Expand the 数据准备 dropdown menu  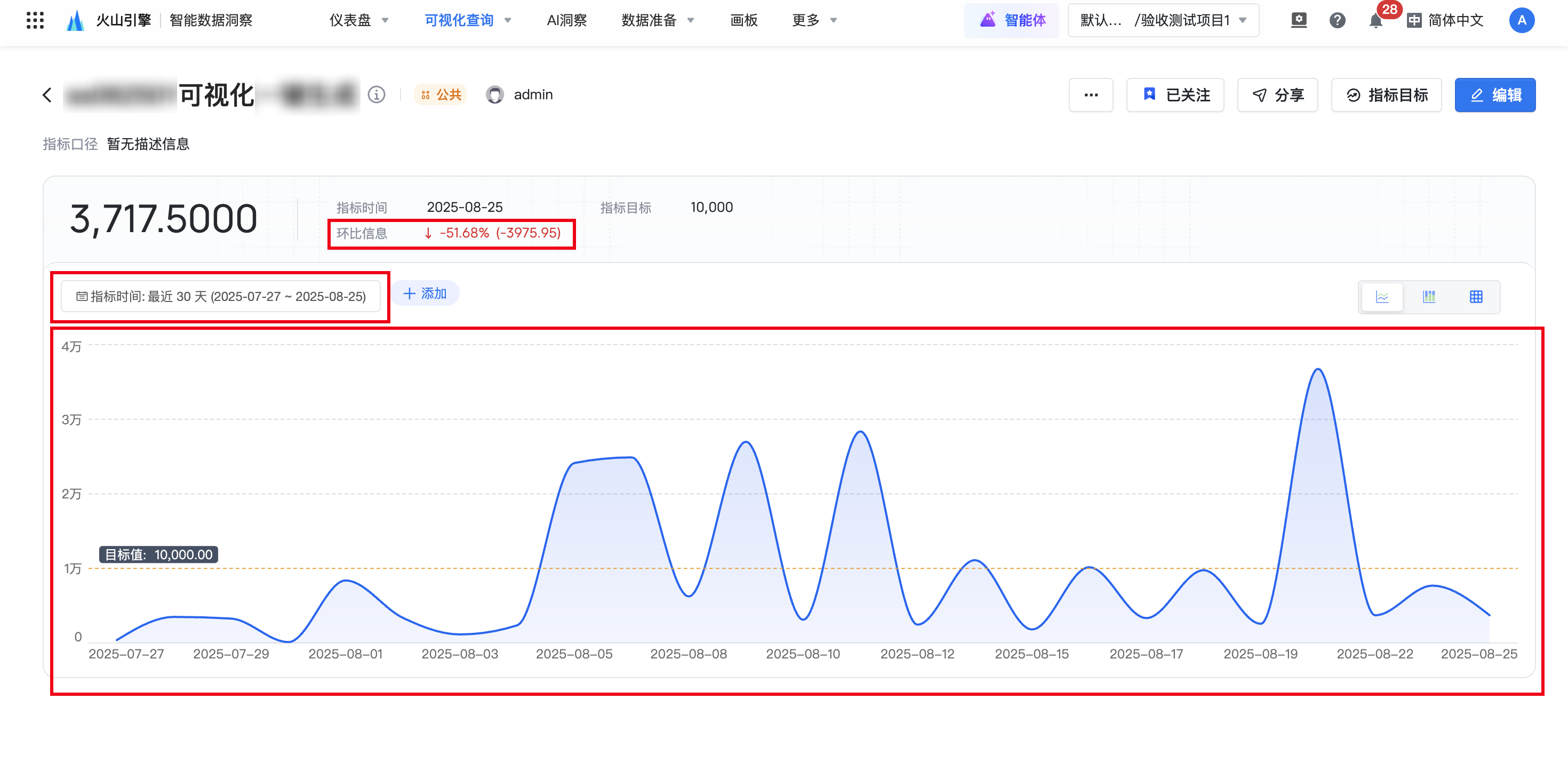658,21
